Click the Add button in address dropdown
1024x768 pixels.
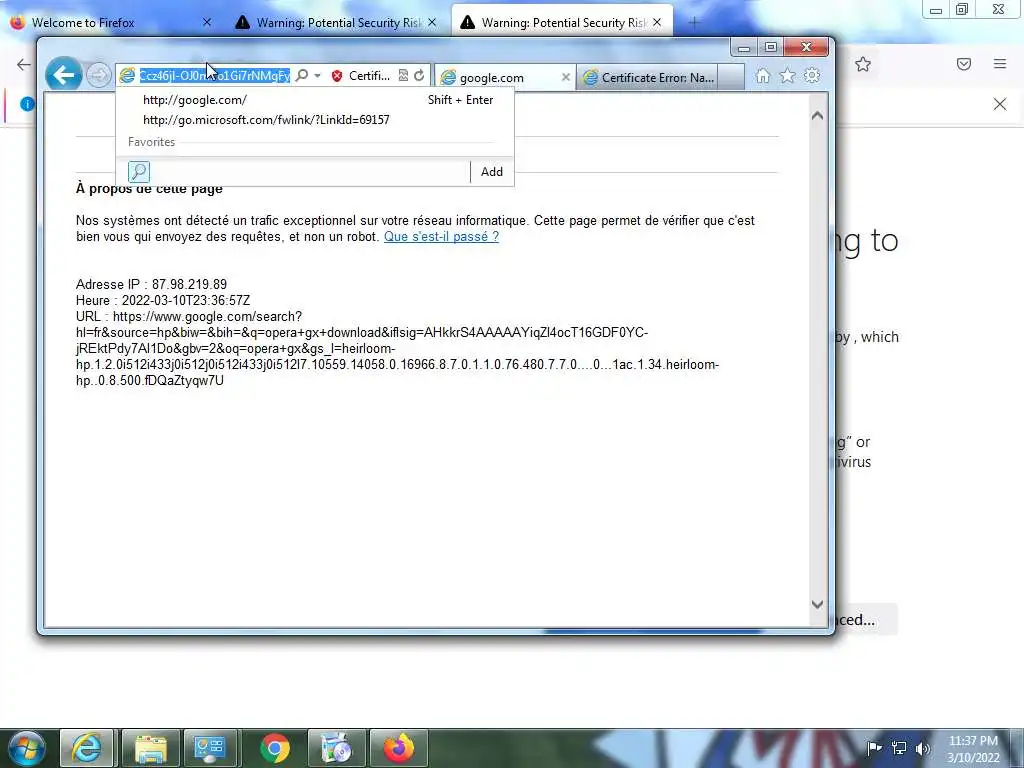tap(492, 172)
